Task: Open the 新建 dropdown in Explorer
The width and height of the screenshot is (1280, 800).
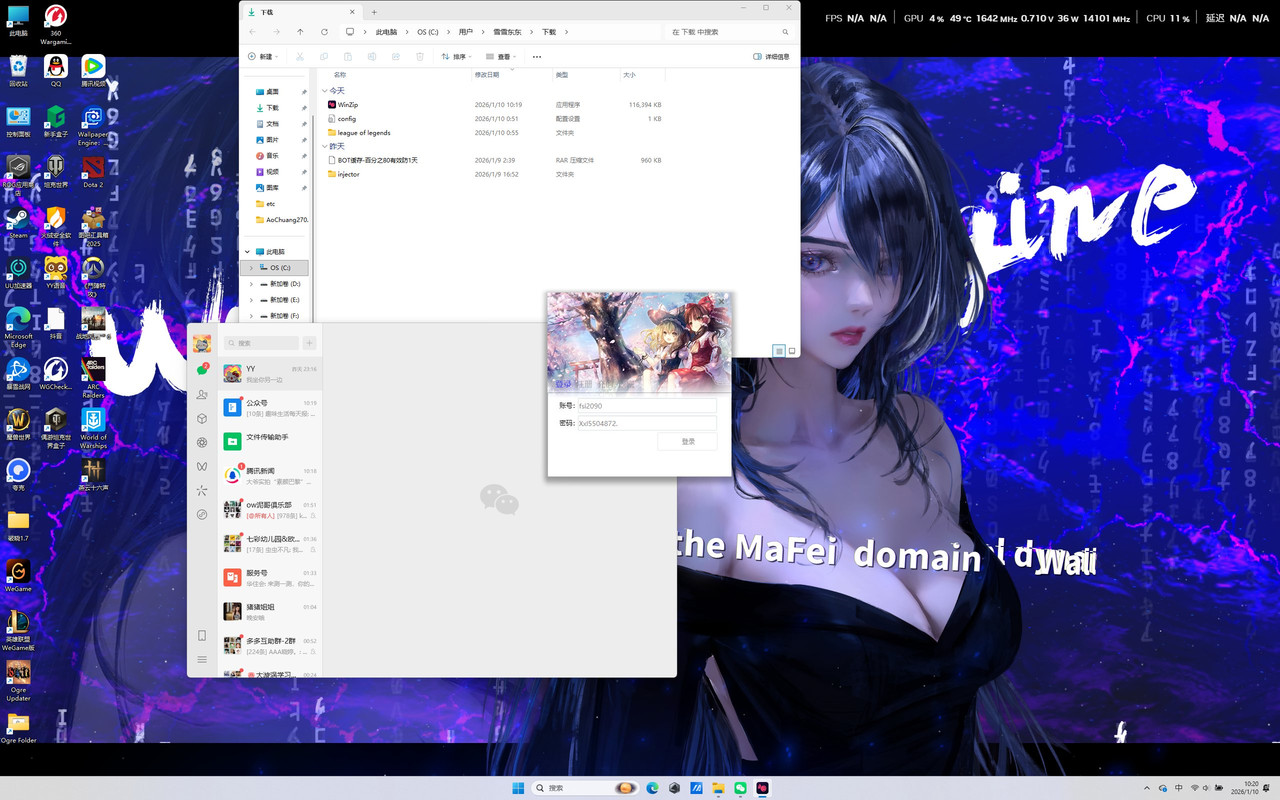Action: tap(264, 57)
